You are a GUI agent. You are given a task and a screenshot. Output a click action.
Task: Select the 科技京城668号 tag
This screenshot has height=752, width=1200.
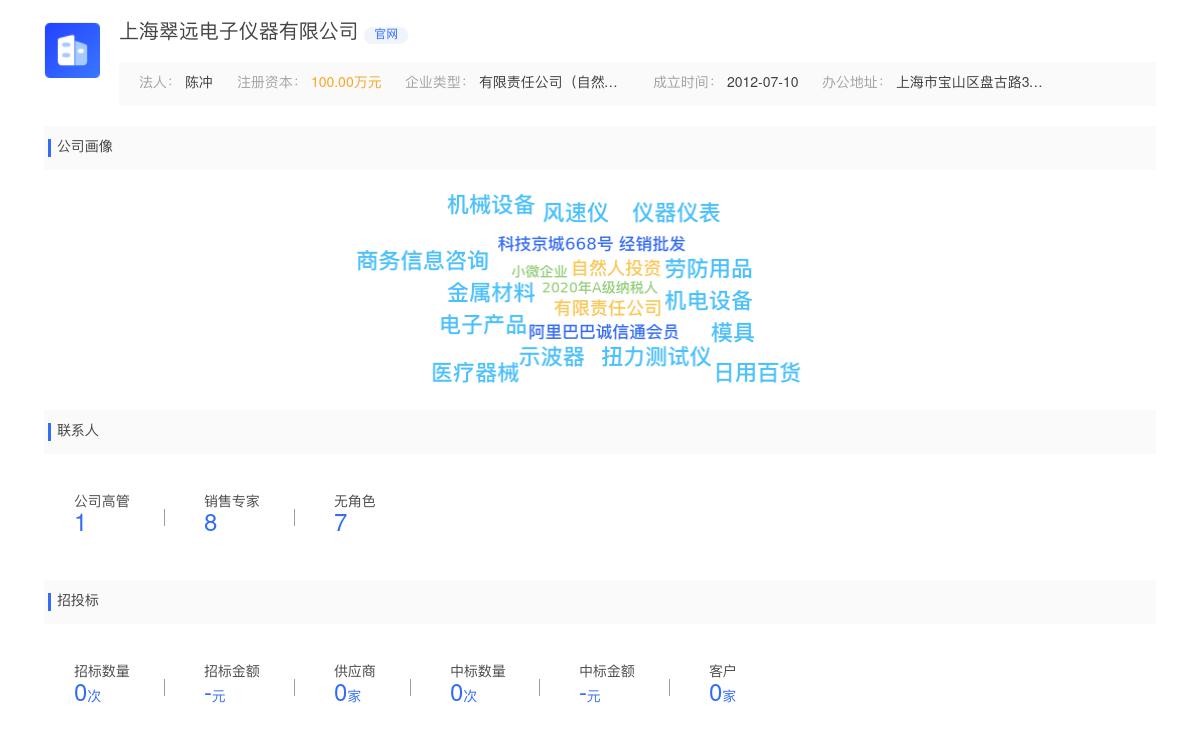tap(555, 244)
